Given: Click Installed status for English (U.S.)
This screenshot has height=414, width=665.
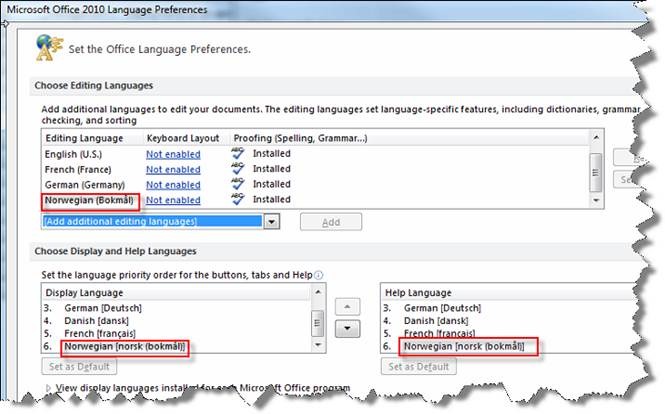Looking at the screenshot, I should tap(272, 154).
